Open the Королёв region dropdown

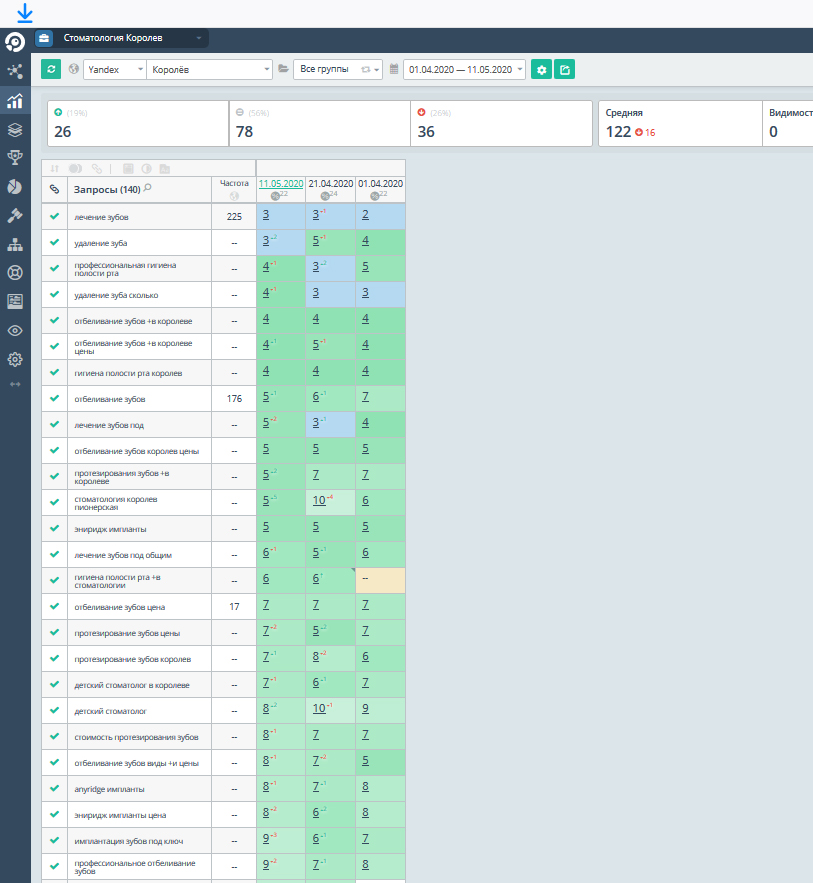click(x=209, y=69)
